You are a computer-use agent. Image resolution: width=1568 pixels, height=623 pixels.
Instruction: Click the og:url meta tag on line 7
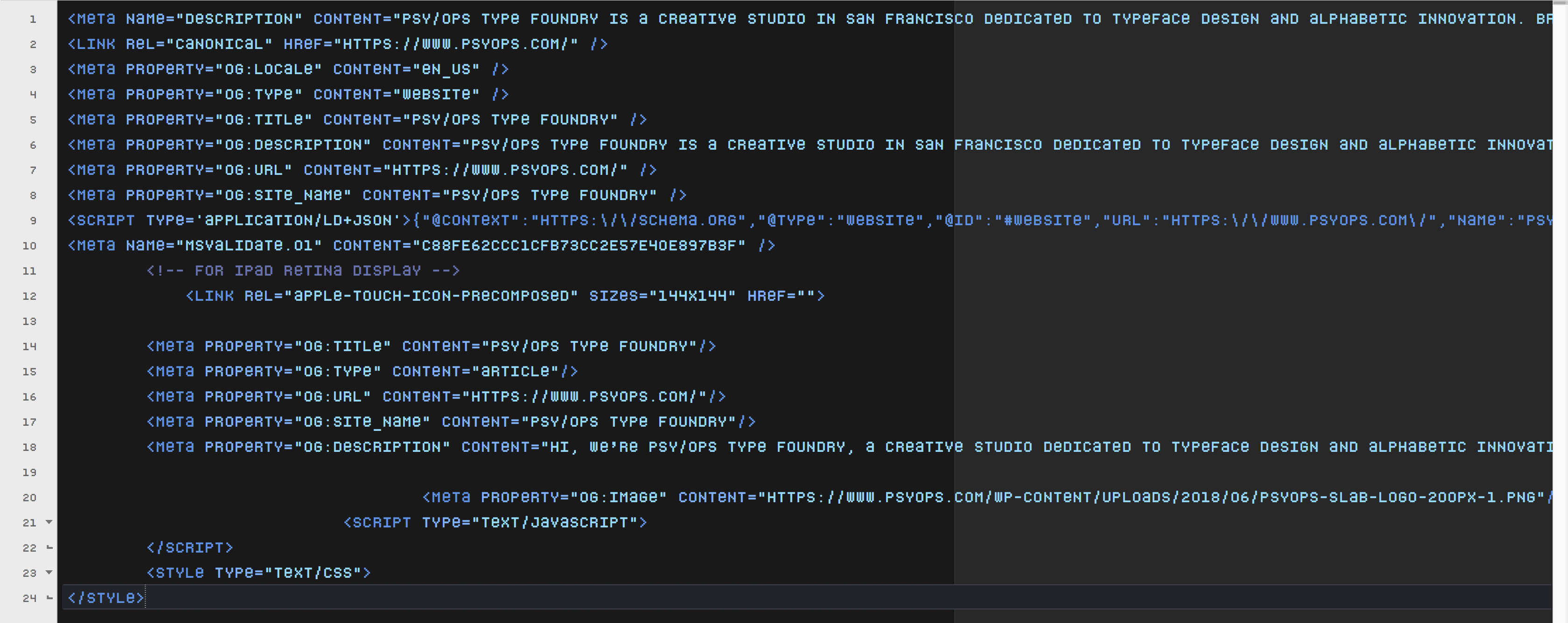(x=362, y=170)
